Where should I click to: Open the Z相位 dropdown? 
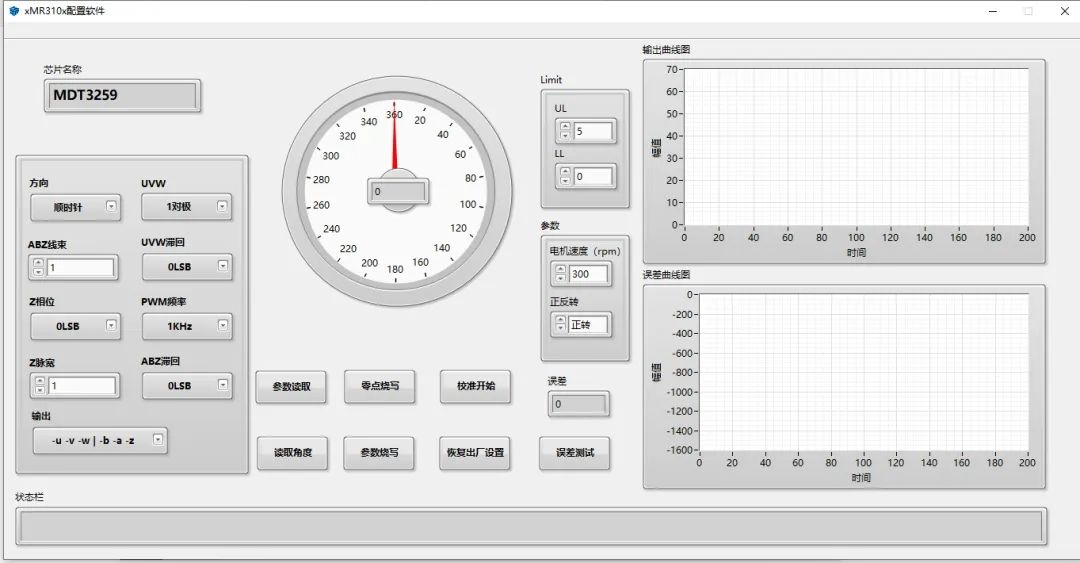pyautogui.click(x=75, y=326)
